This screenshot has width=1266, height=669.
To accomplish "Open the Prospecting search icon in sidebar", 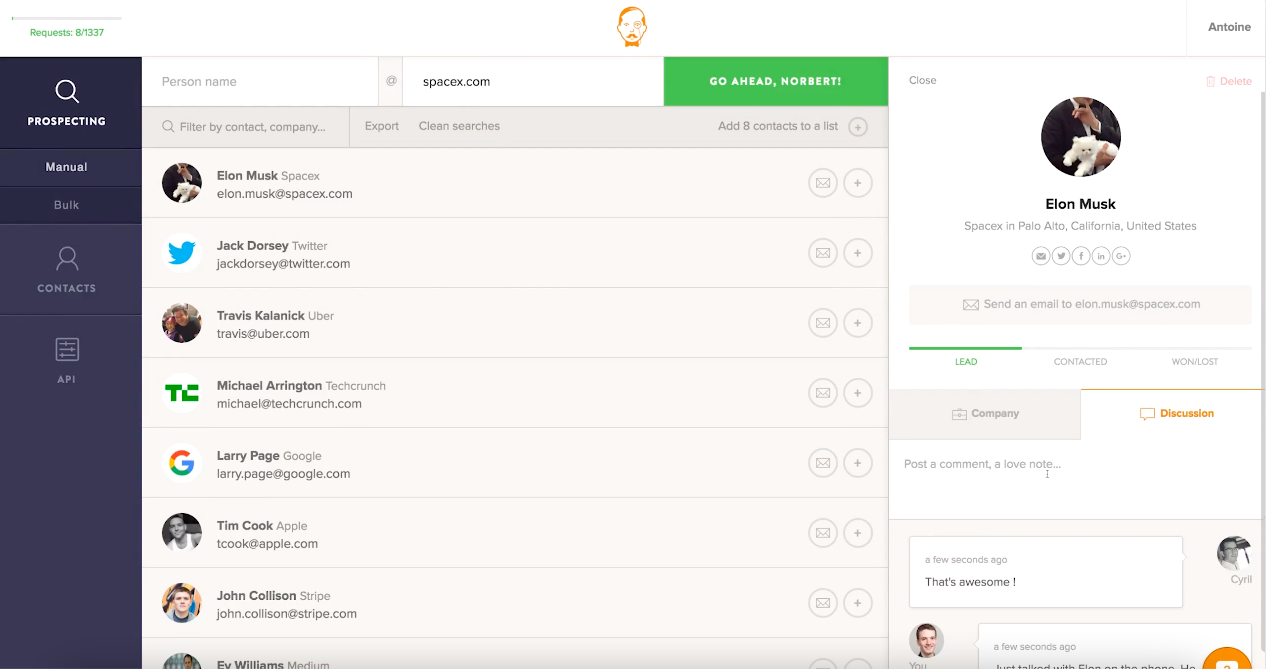I will [x=67, y=92].
